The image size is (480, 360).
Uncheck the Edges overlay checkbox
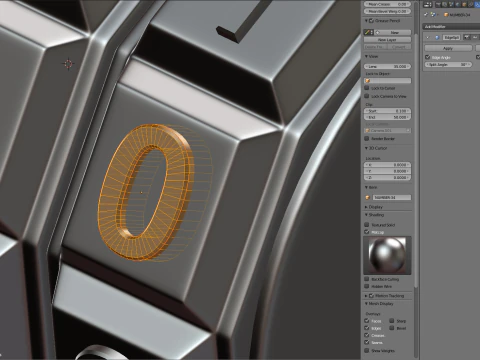point(367,328)
